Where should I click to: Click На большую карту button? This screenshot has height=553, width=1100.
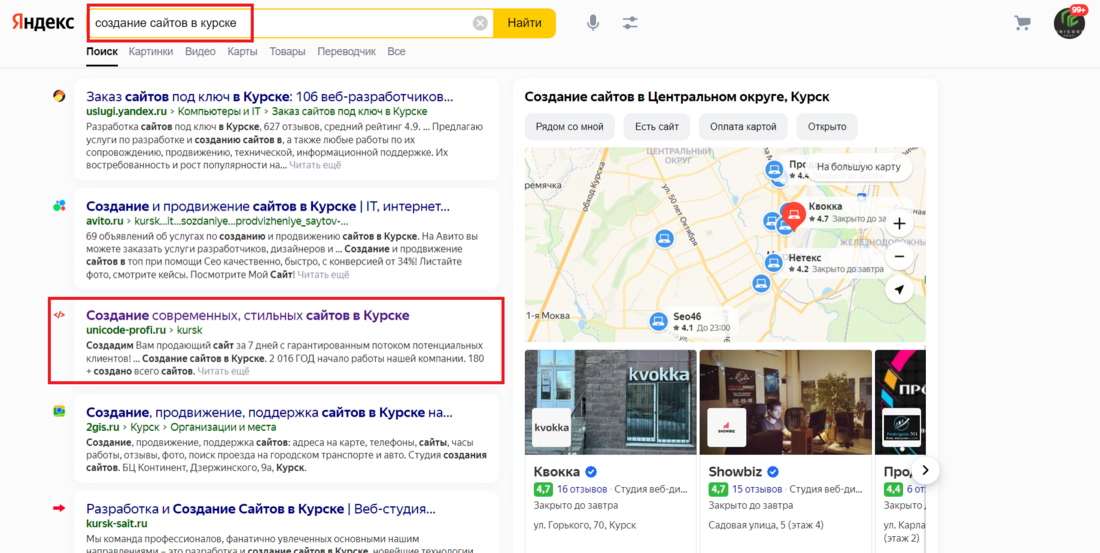point(859,167)
